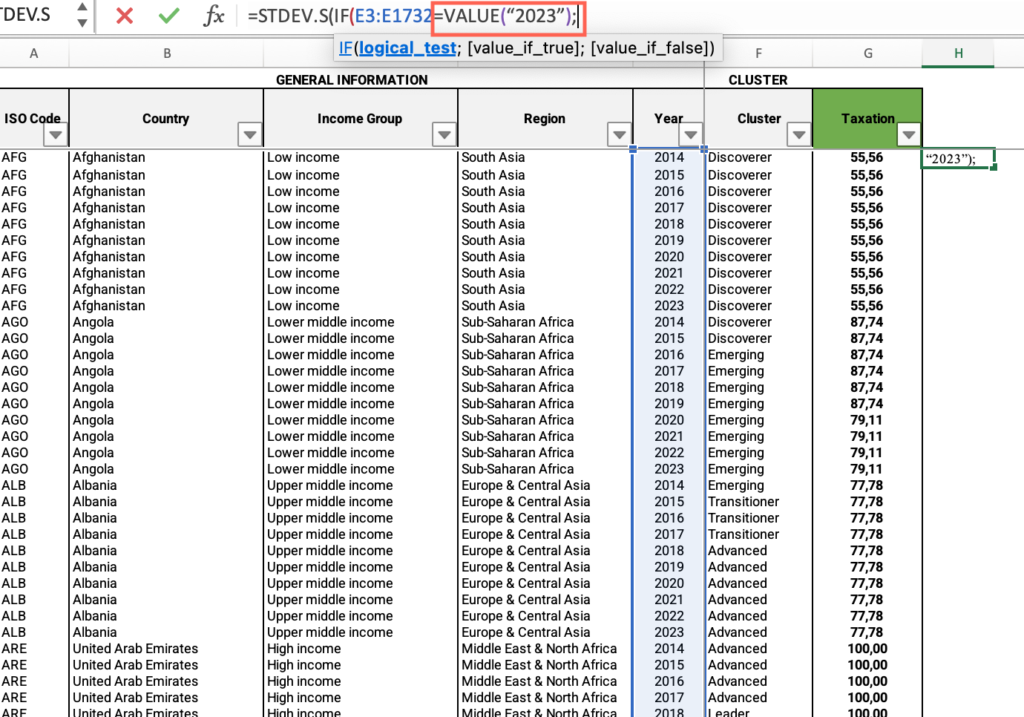Confirm the formula with green checkmark
This screenshot has width=1024, height=717.
169,15
